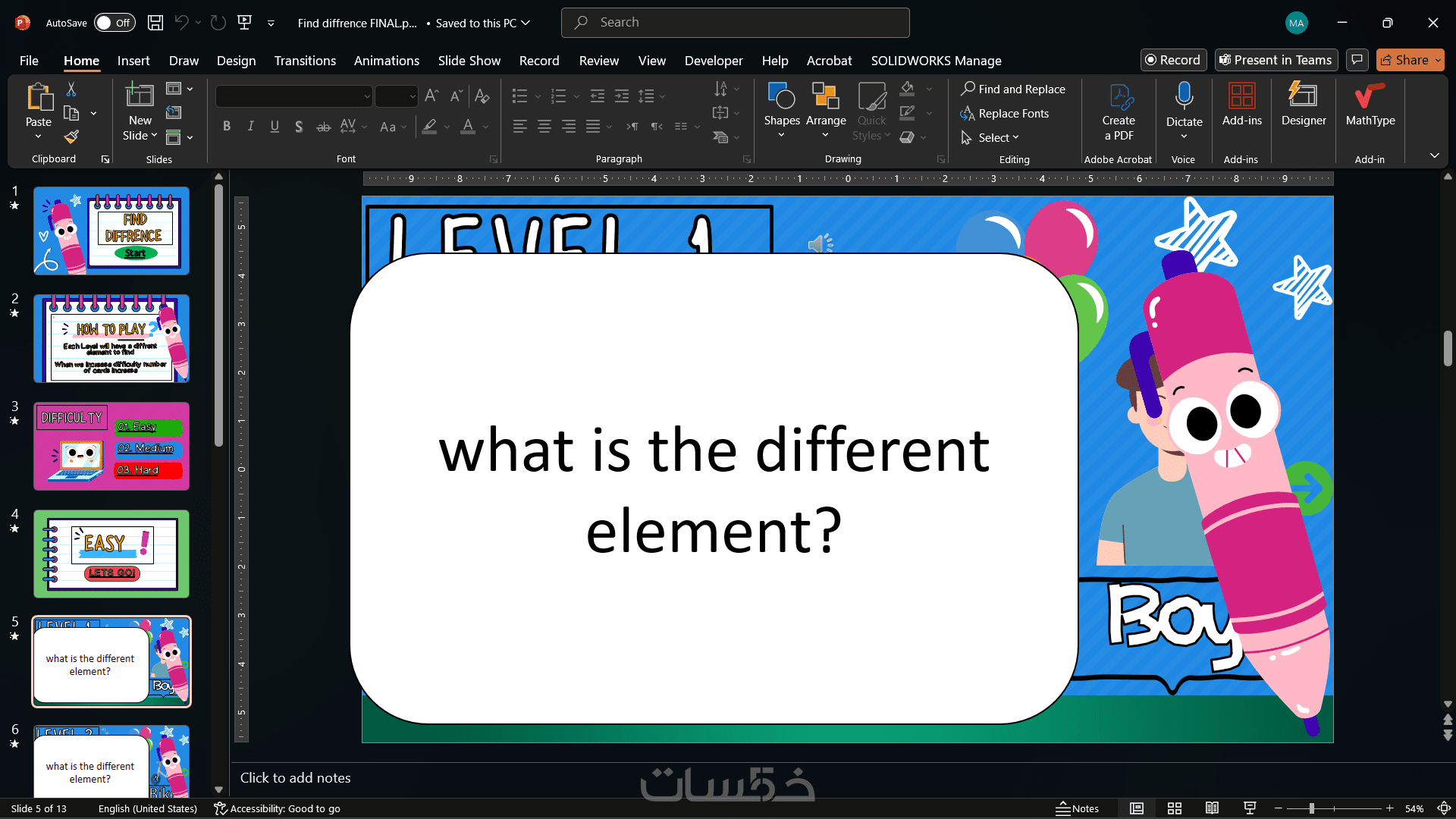Image resolution: width=1456 pixels, height=819 pixels.
Task: Toggle bold formatting
Action: tap(226, 127)
